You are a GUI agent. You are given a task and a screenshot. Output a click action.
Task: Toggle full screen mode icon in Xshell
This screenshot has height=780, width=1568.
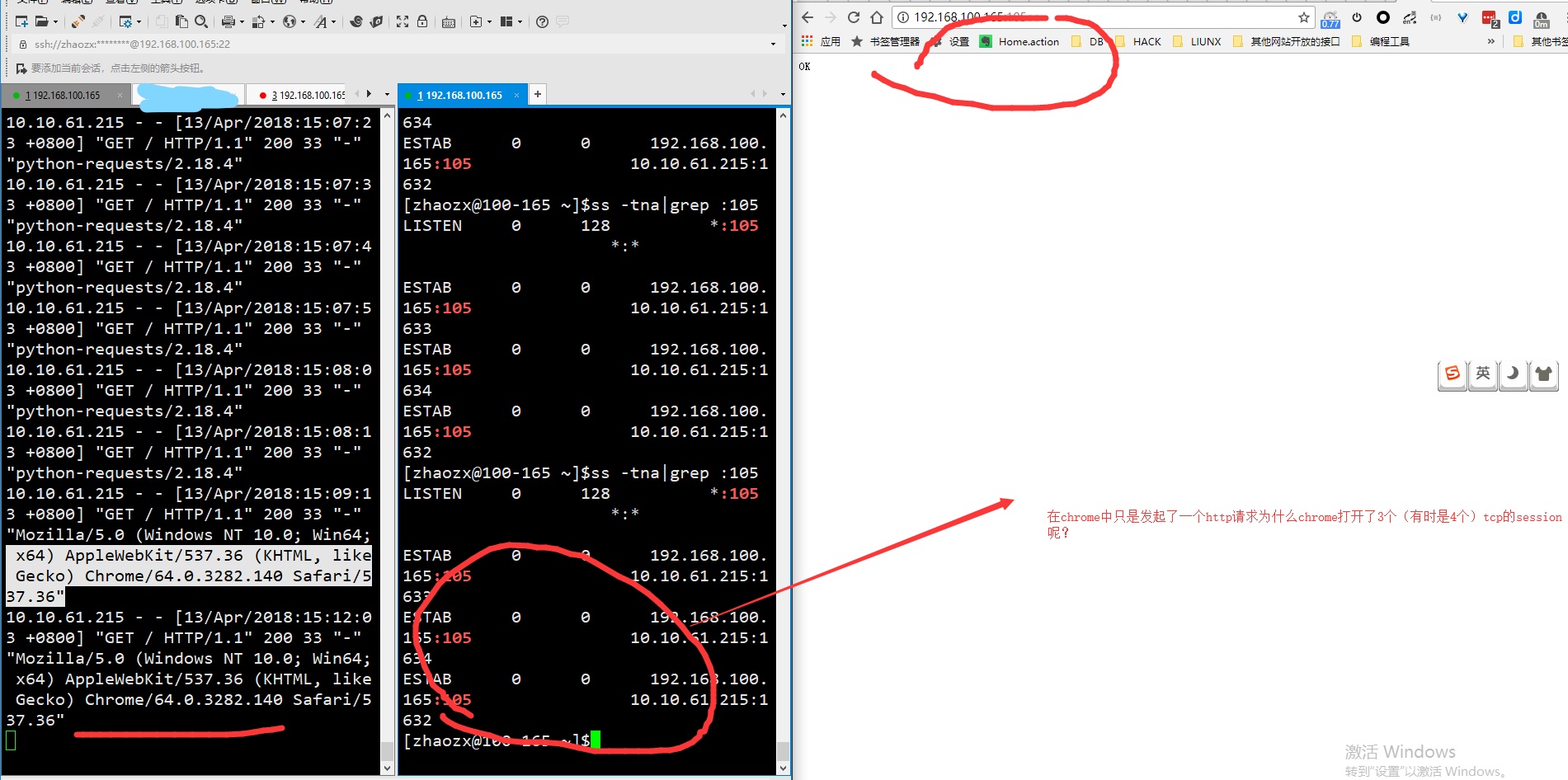(403, 21)
